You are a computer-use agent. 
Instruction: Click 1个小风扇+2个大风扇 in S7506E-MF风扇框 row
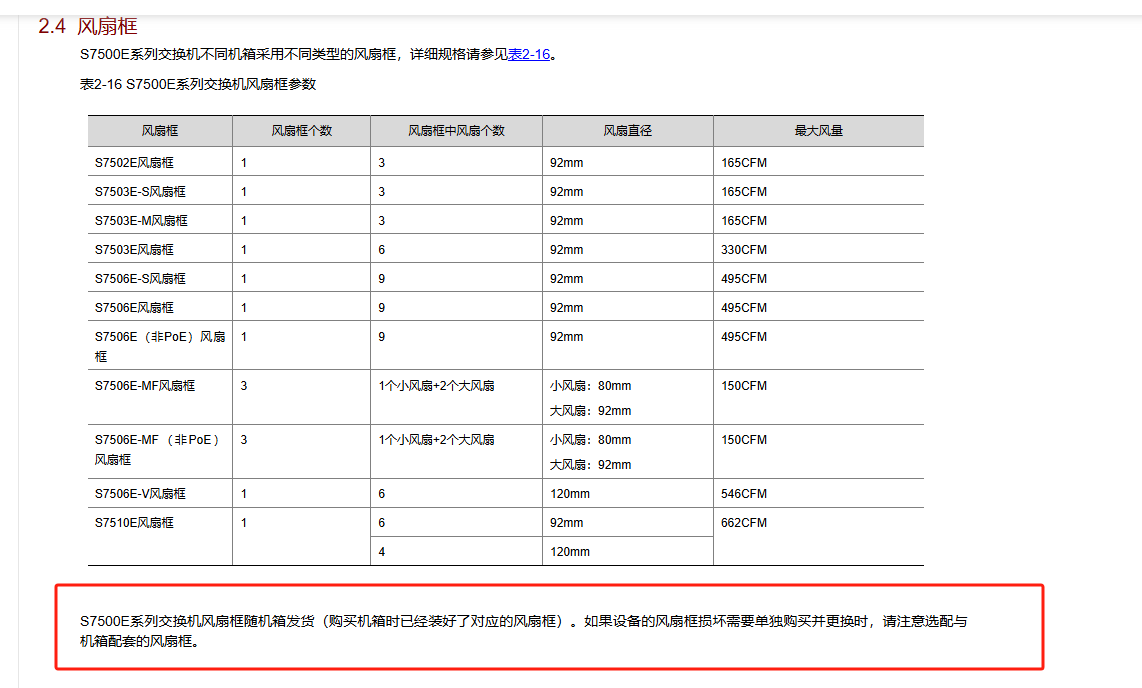(x=436, y=386)
